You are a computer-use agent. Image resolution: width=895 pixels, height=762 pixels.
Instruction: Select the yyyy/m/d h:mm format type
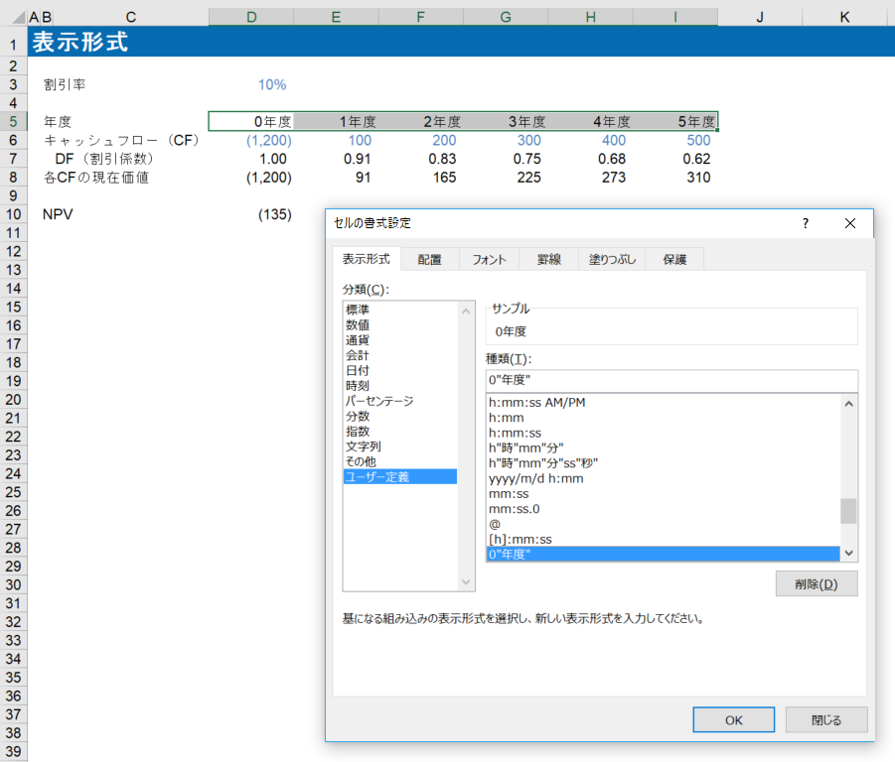[536, 478]
